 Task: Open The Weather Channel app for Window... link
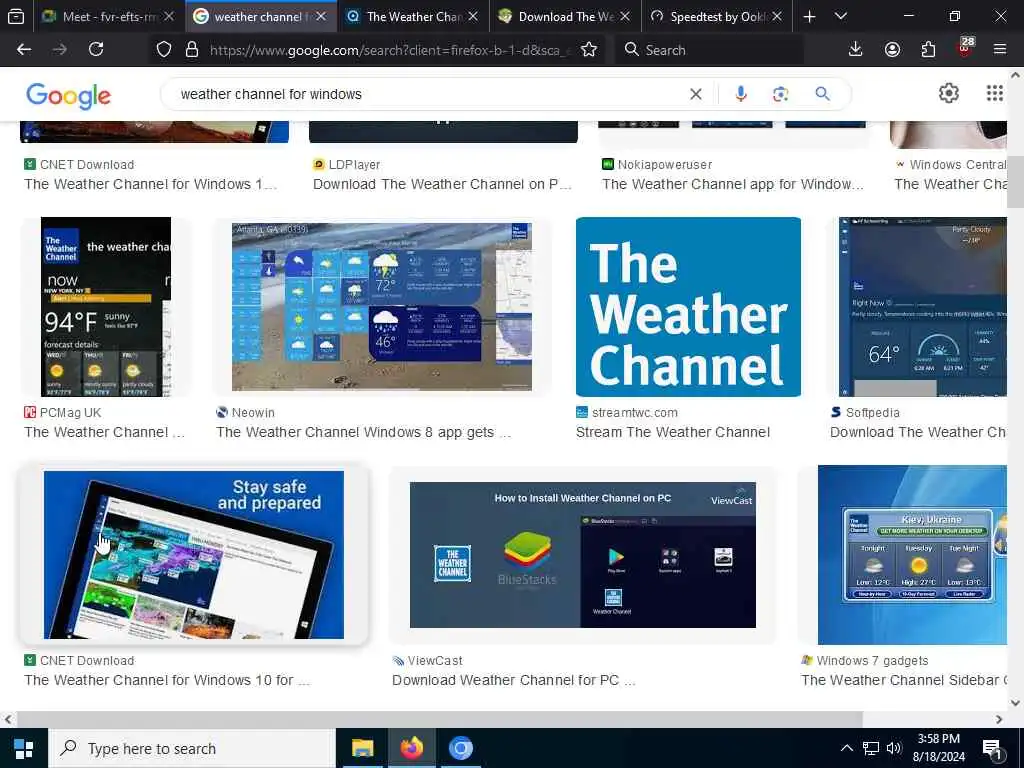click(x=733, y=184)
